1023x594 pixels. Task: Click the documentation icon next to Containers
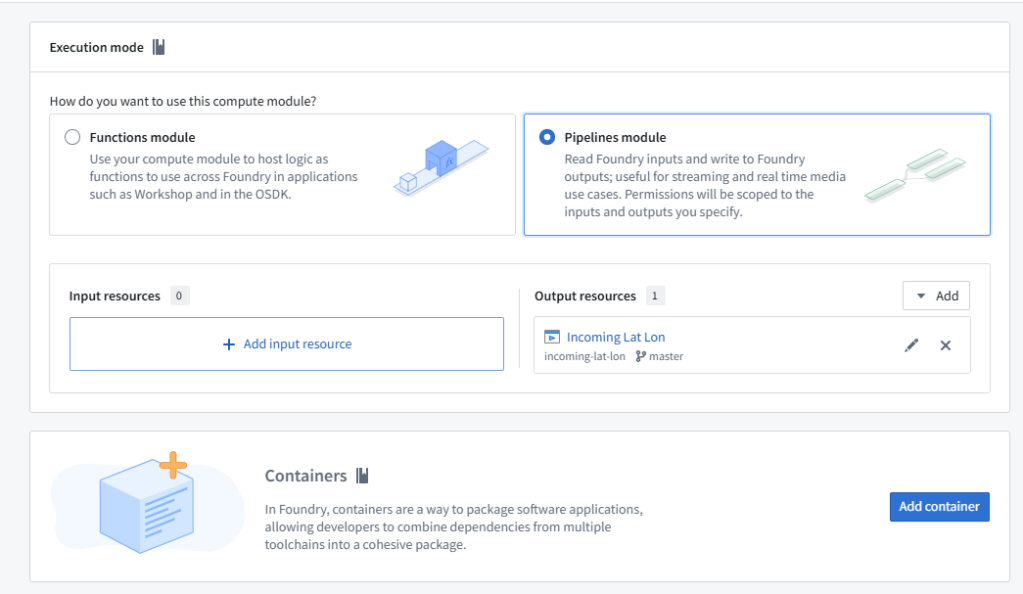362,476
